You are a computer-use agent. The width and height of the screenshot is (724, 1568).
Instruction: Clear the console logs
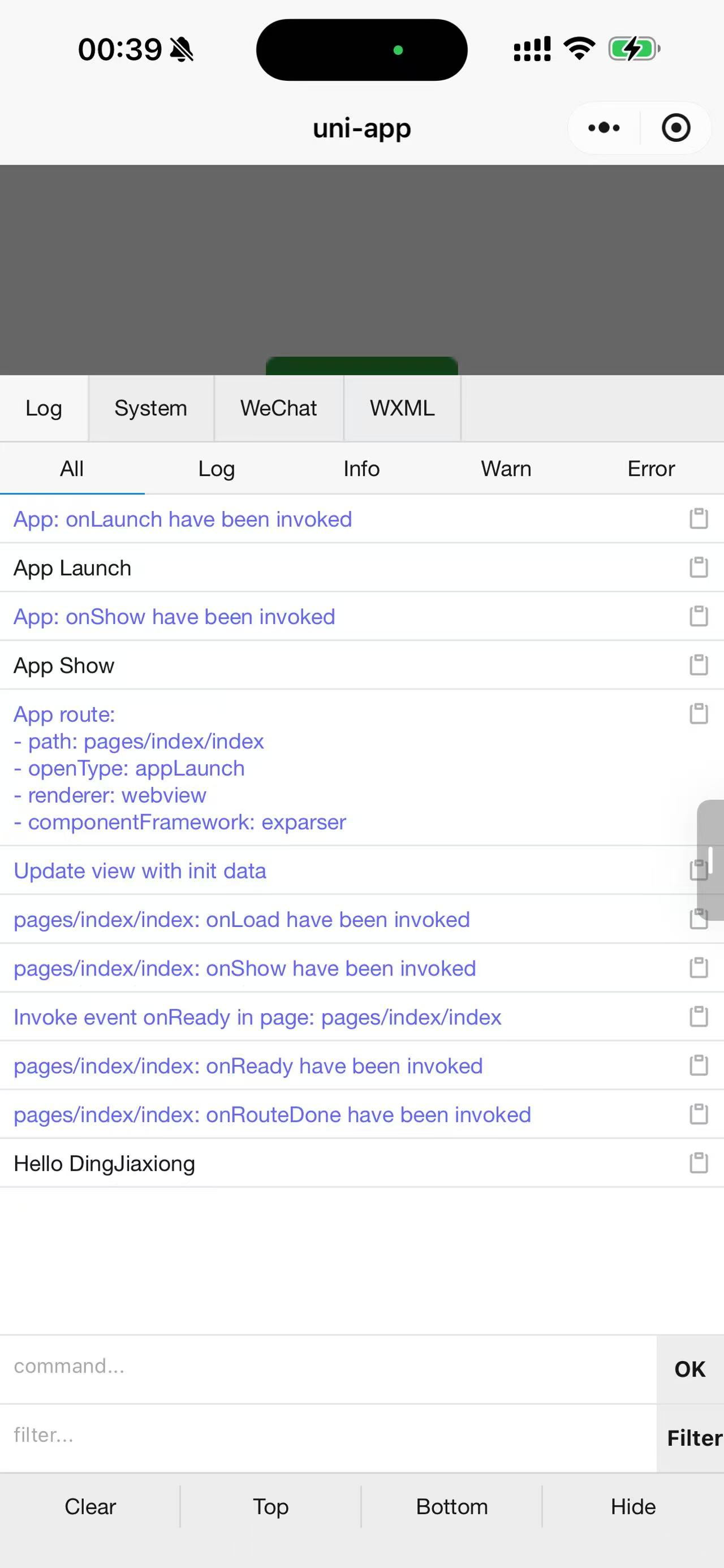click(x=90, y=1506)
